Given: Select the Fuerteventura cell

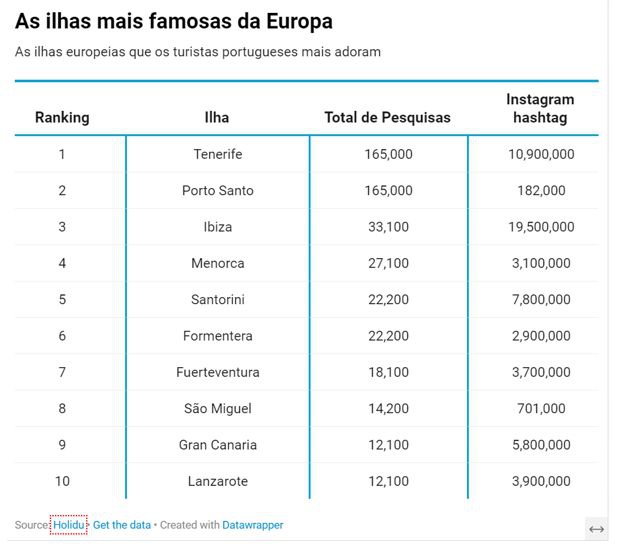Looking at the screenshot, I should click(x=218, y=372).
